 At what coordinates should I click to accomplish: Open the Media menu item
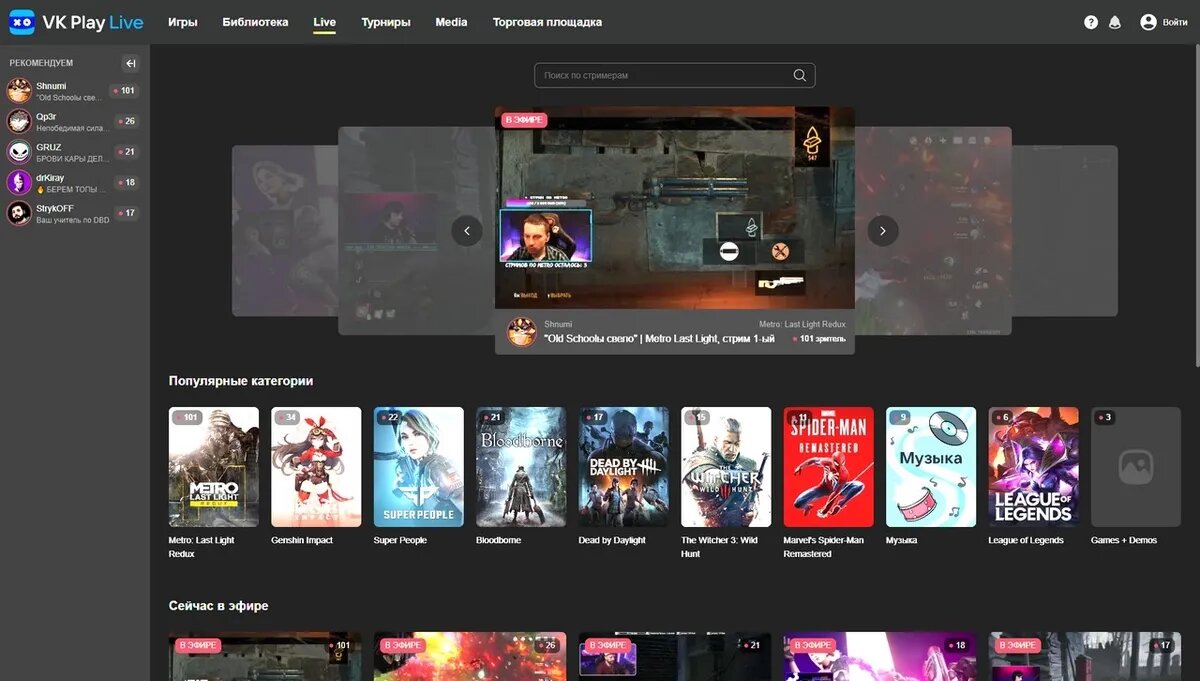coord(451,22)
